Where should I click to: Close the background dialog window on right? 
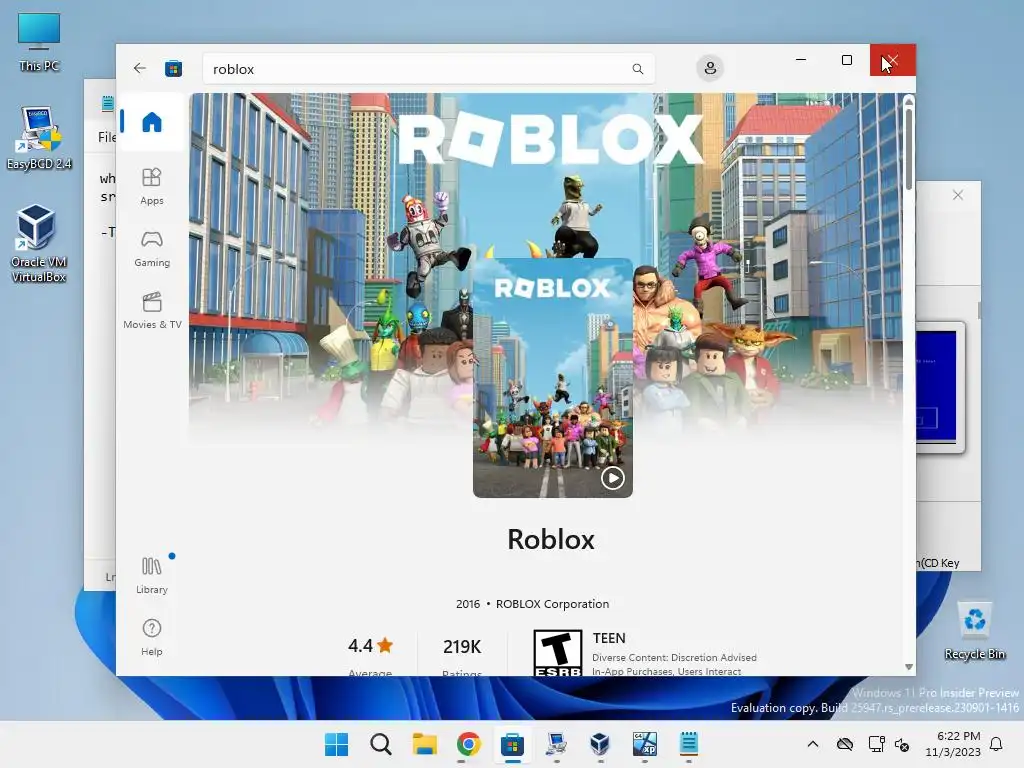coord(957,195)
